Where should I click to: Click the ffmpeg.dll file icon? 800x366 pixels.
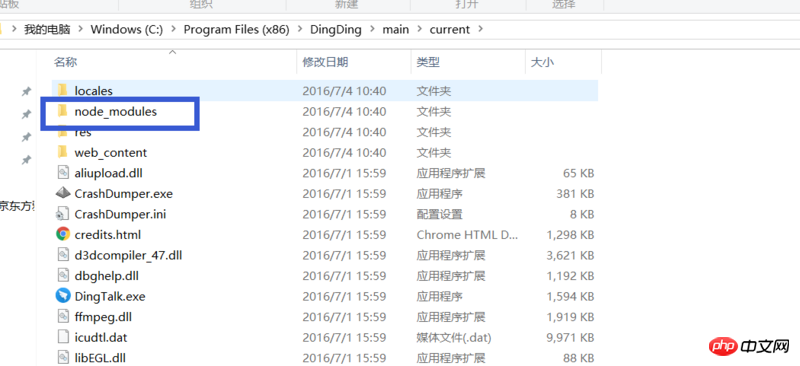tap(62, 316)
